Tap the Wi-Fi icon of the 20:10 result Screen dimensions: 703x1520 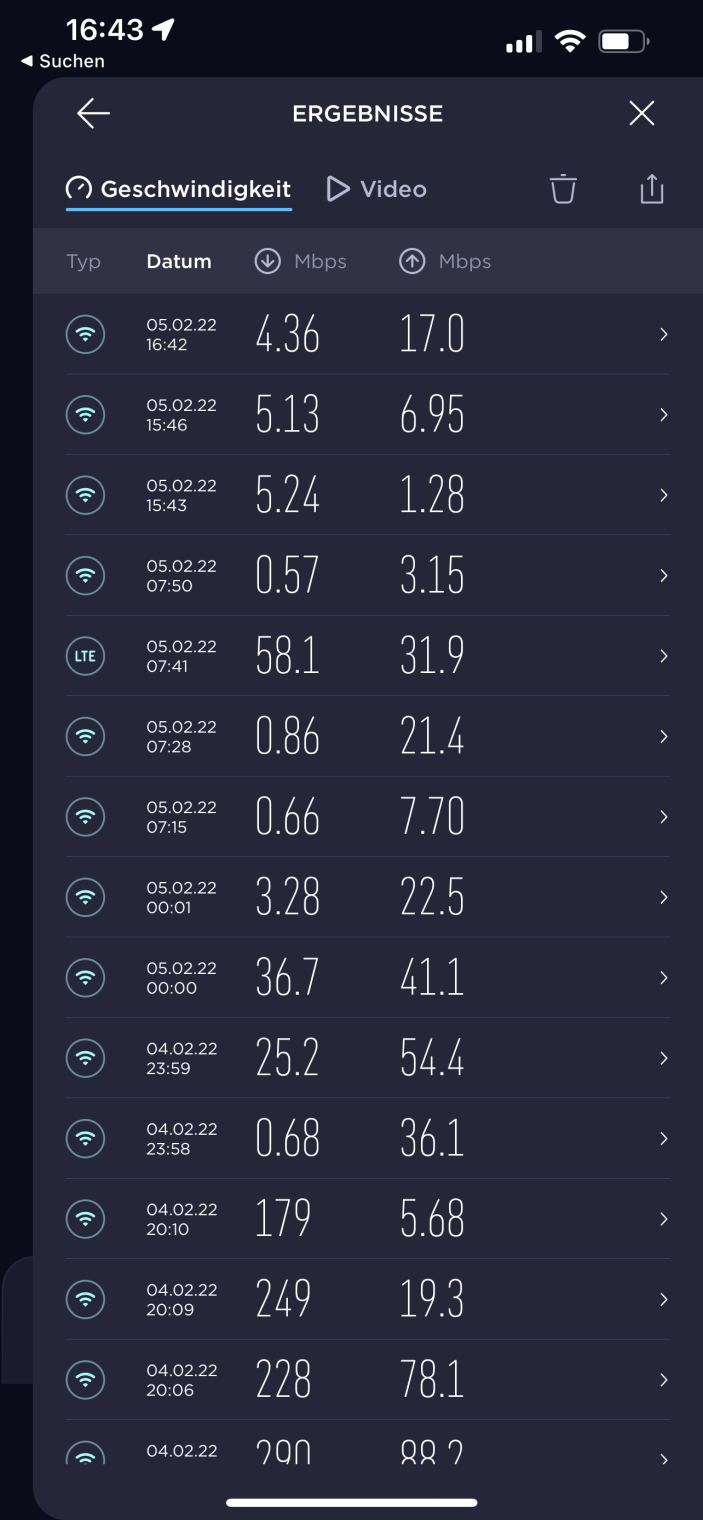pyautogui.click(x=85, y=1219)
